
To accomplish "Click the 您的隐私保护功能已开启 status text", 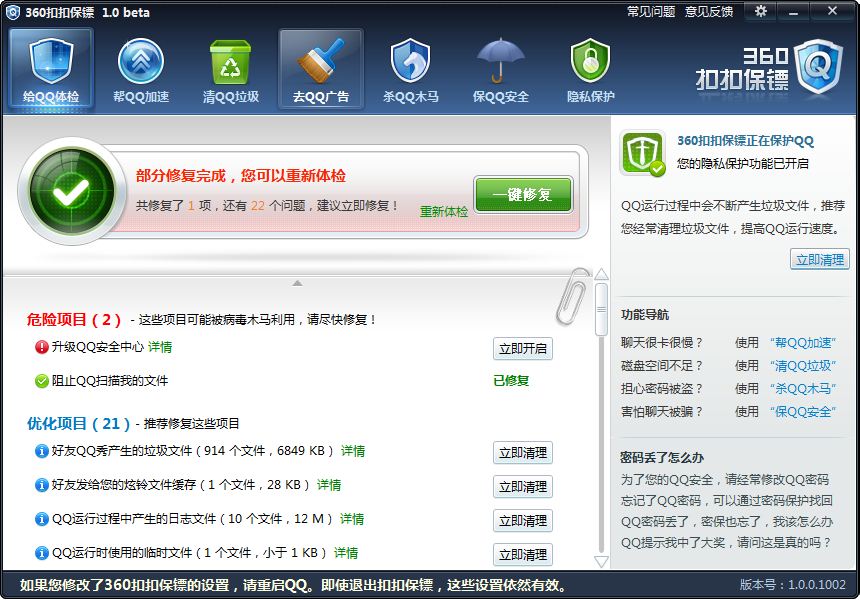I will [x=743, y=163].
